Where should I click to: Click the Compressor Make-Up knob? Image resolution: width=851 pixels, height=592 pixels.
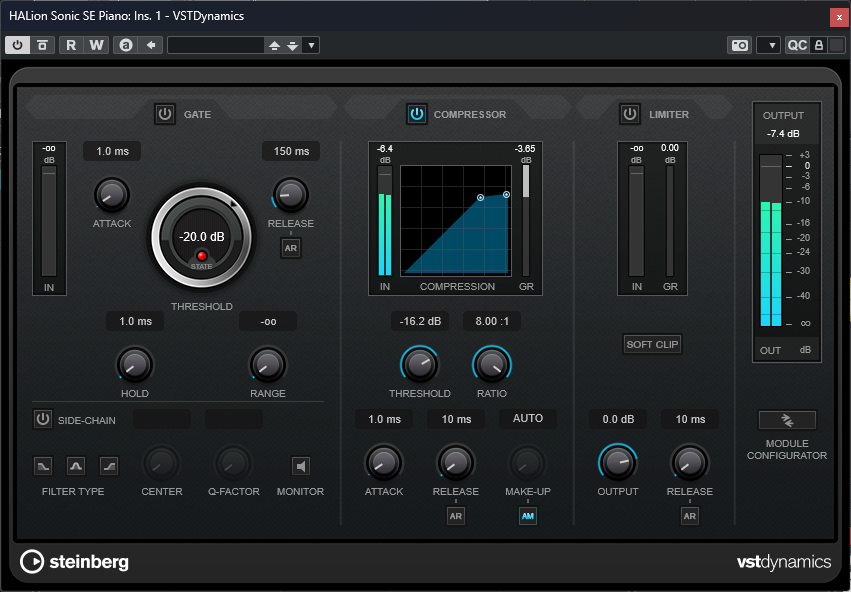(x=528, y=463)
